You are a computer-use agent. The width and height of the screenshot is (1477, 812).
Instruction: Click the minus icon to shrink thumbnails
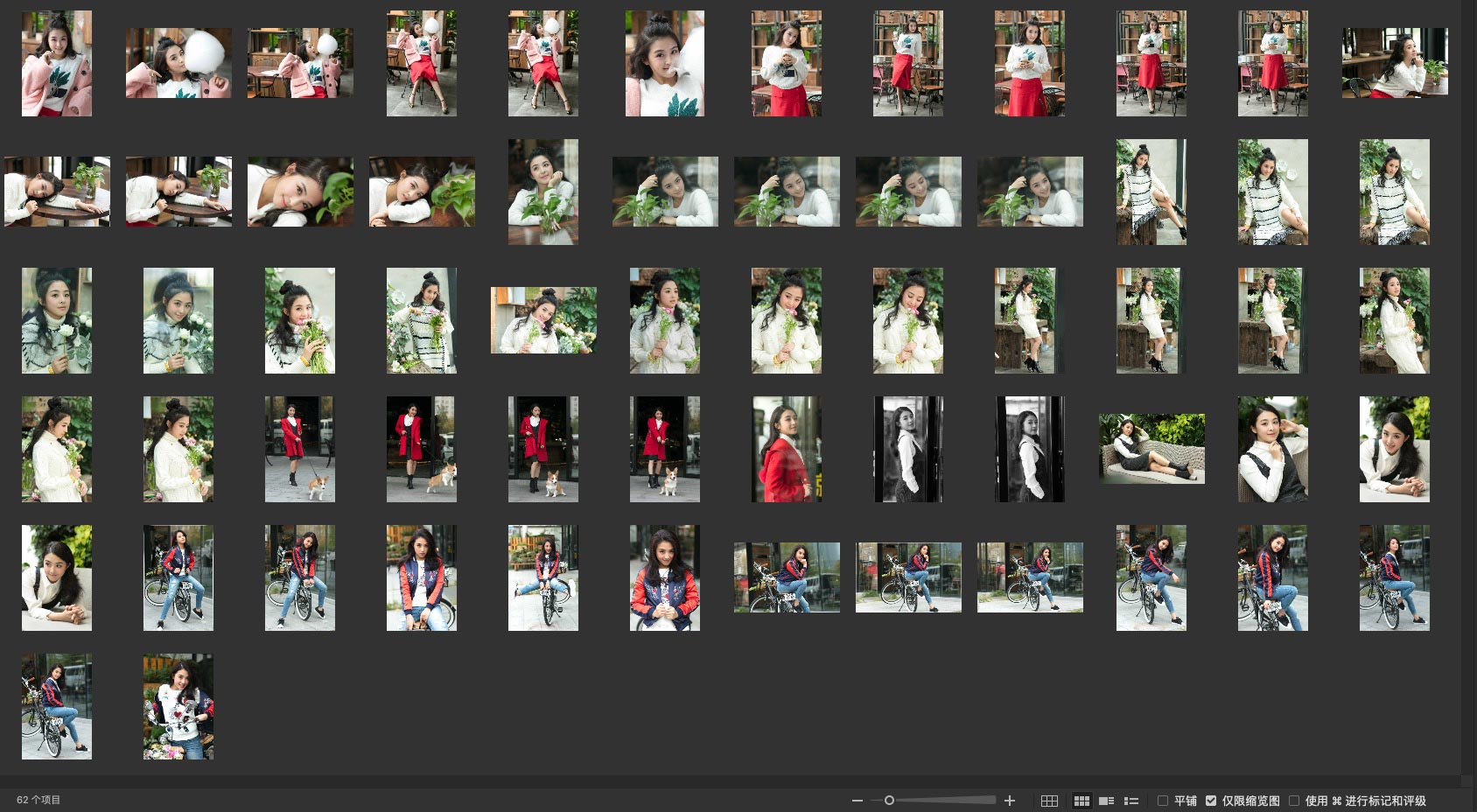click(x=857, y=801)
